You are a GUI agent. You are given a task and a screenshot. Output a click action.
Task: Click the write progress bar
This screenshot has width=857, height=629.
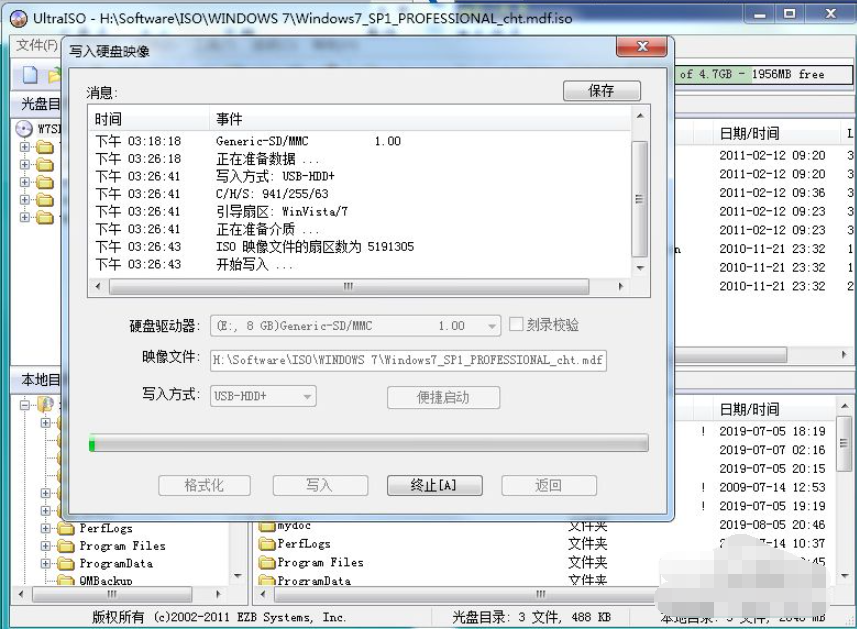tap(368, 443)
